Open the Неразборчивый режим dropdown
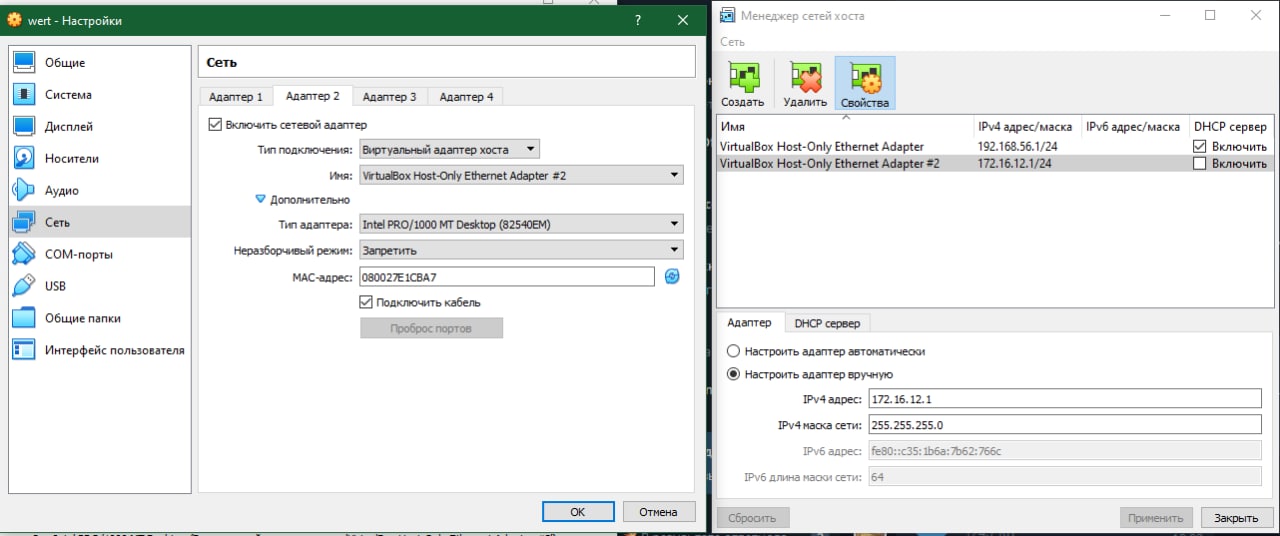This screenshot has height=536, width=1280. (x=521, y=250)
